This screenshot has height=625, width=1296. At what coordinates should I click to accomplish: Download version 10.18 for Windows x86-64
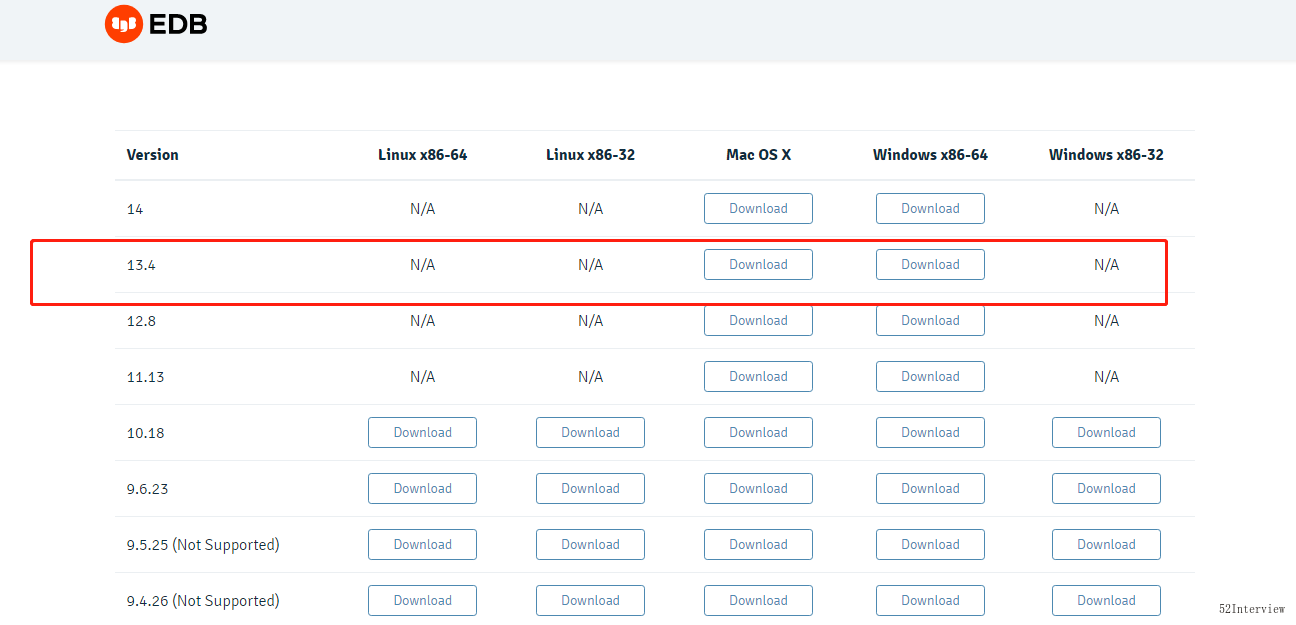point(930,433)
